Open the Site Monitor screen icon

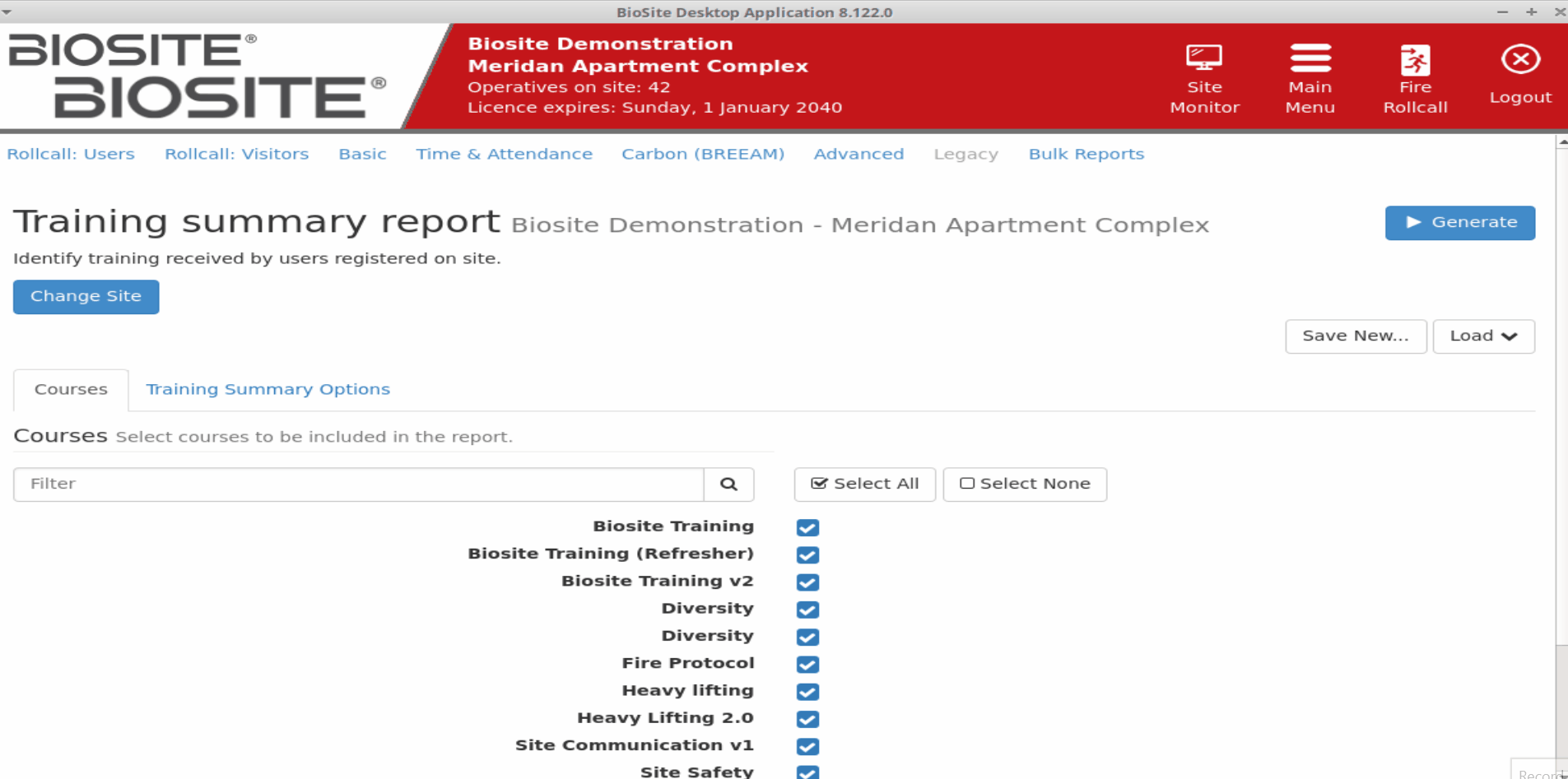(1203, 58)
